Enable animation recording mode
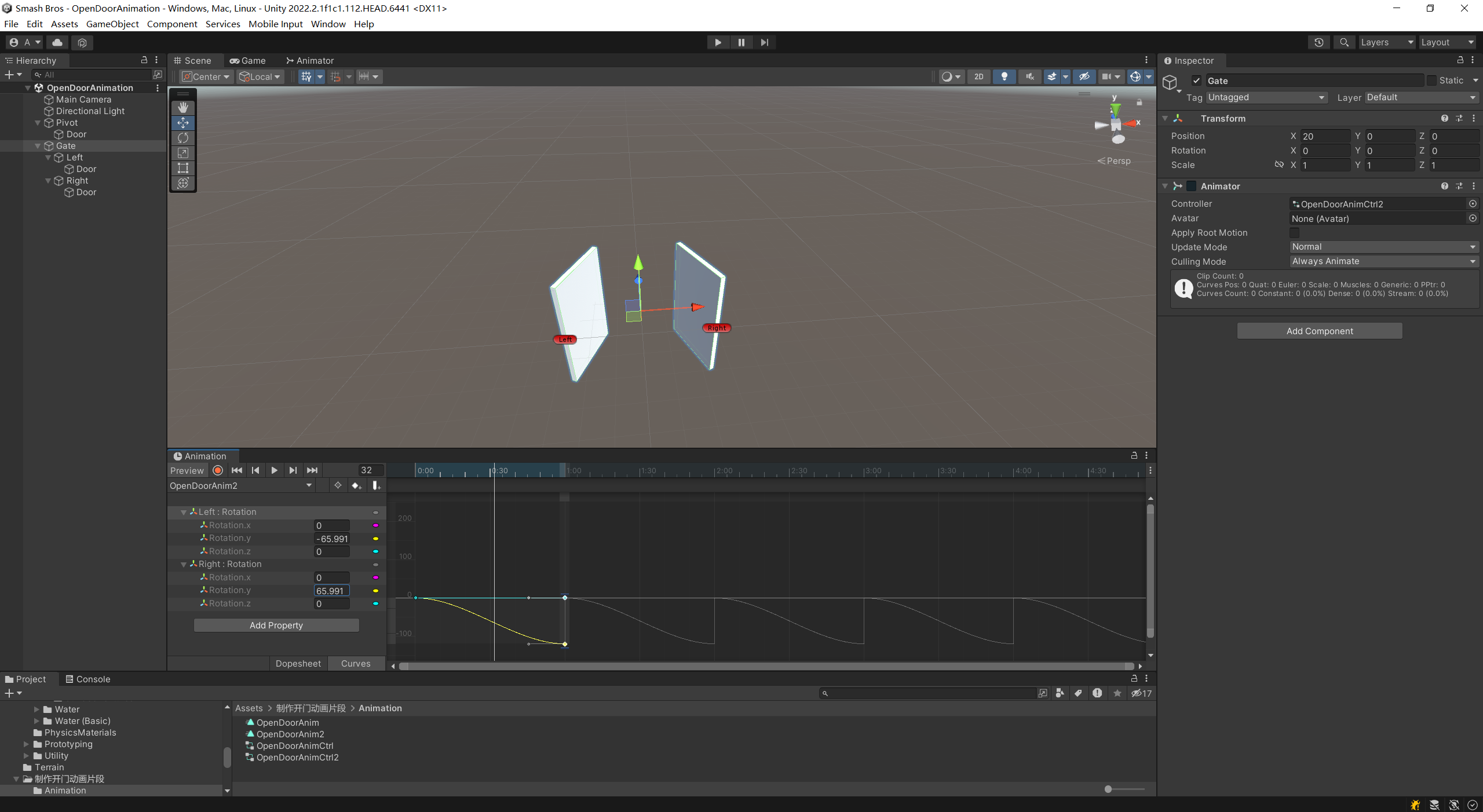1483x812 pixels. coord(218,470)
